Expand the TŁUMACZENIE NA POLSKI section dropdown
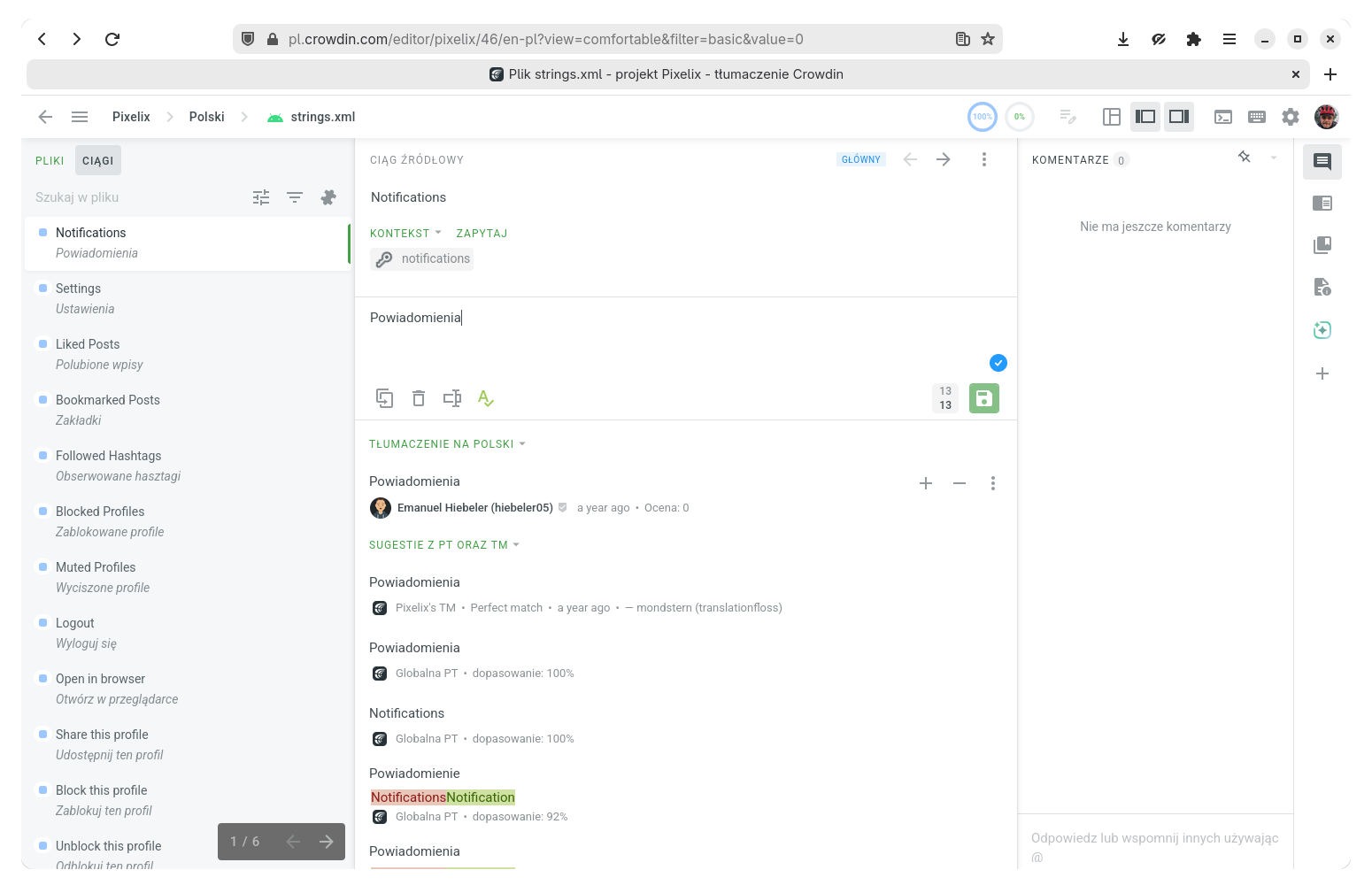 pyautogui.click(x=447, y=444)
